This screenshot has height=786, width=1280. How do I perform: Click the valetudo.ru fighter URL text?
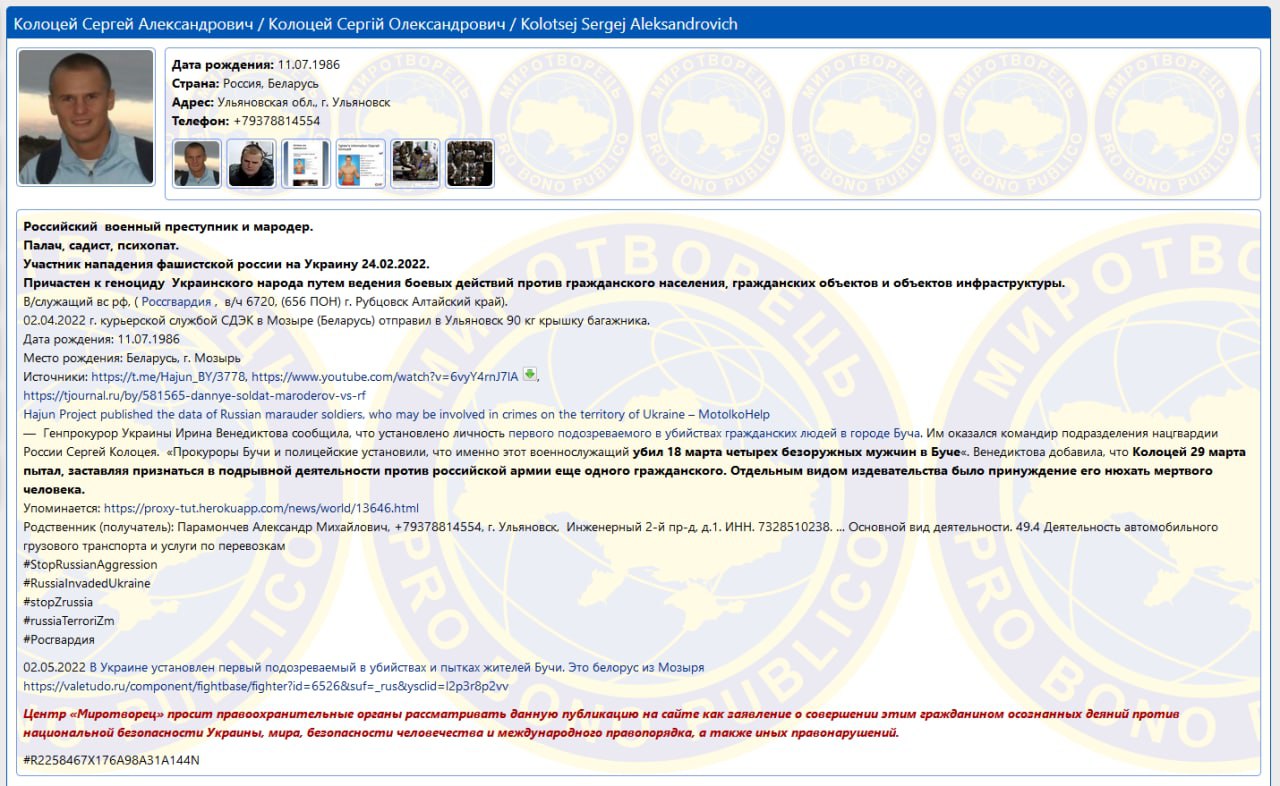[x=265, y=686]
